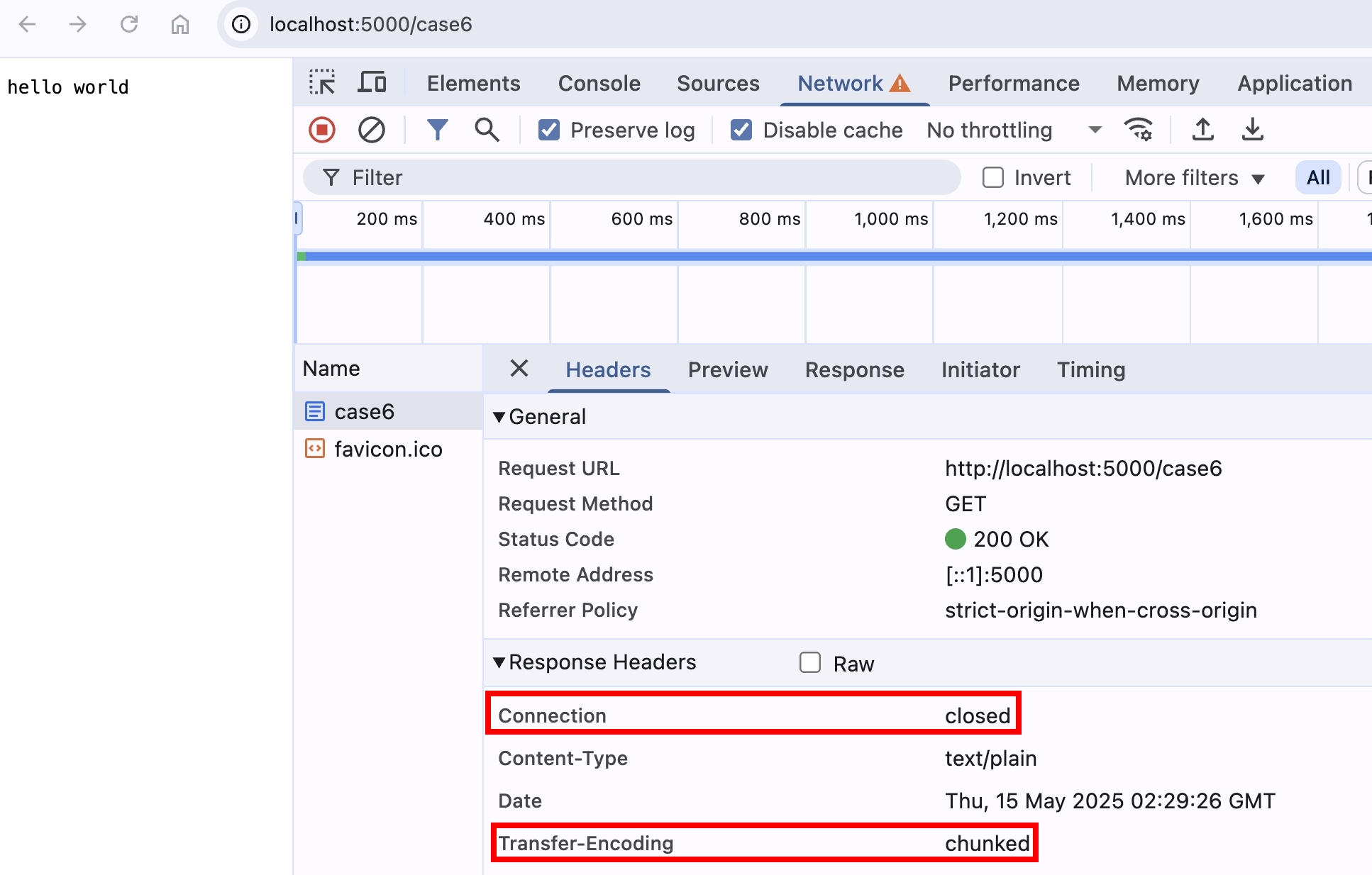Viewport: 1372px width, 875px height.
Task: Select the case6 request row
Action: [x=388, y=411]
